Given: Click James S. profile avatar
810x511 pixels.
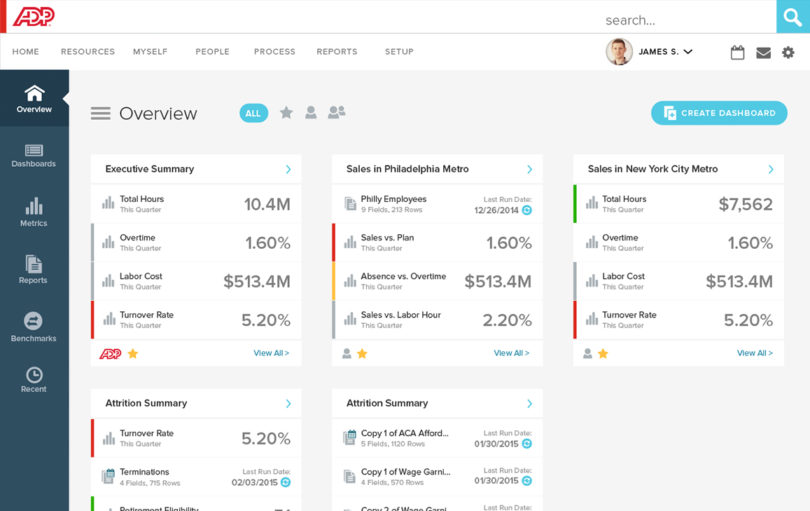Looking at the screenshot, I should (x=619, y=52).
